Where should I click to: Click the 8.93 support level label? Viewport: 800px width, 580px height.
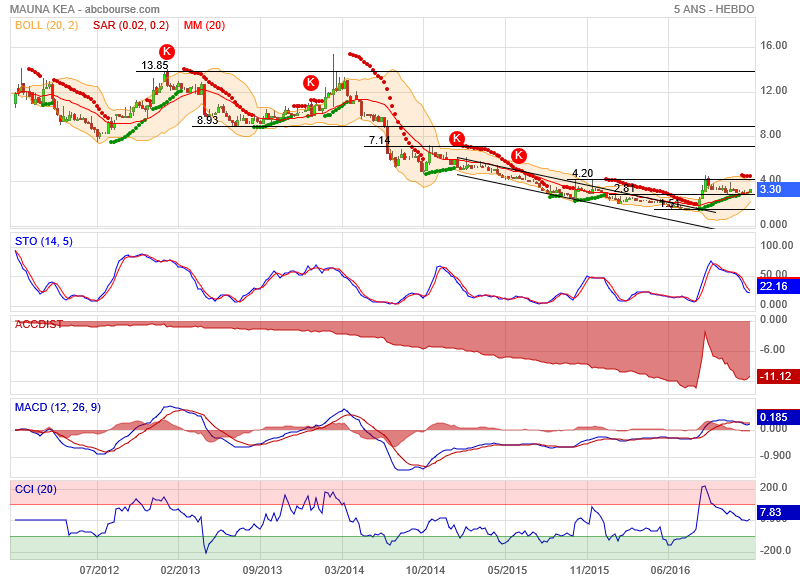pos(208,120)
